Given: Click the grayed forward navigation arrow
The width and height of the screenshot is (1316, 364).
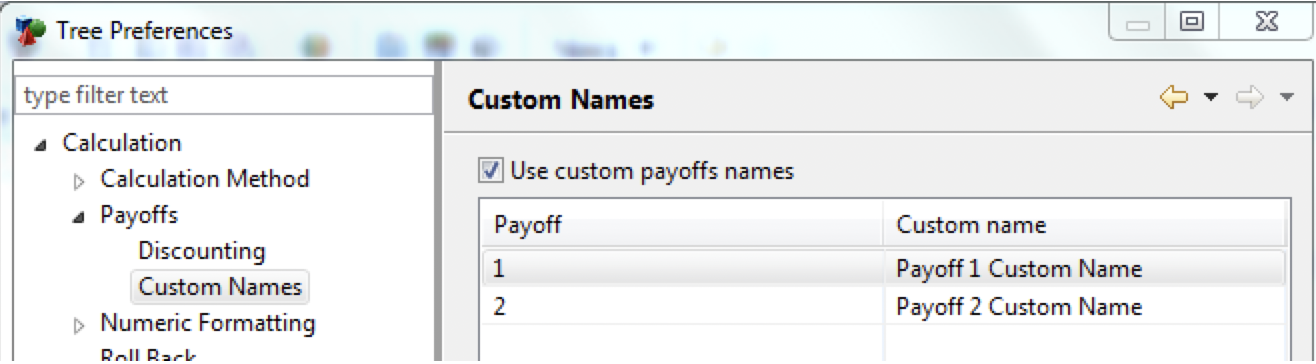Looking at the screenshot, I should 1250,97.
